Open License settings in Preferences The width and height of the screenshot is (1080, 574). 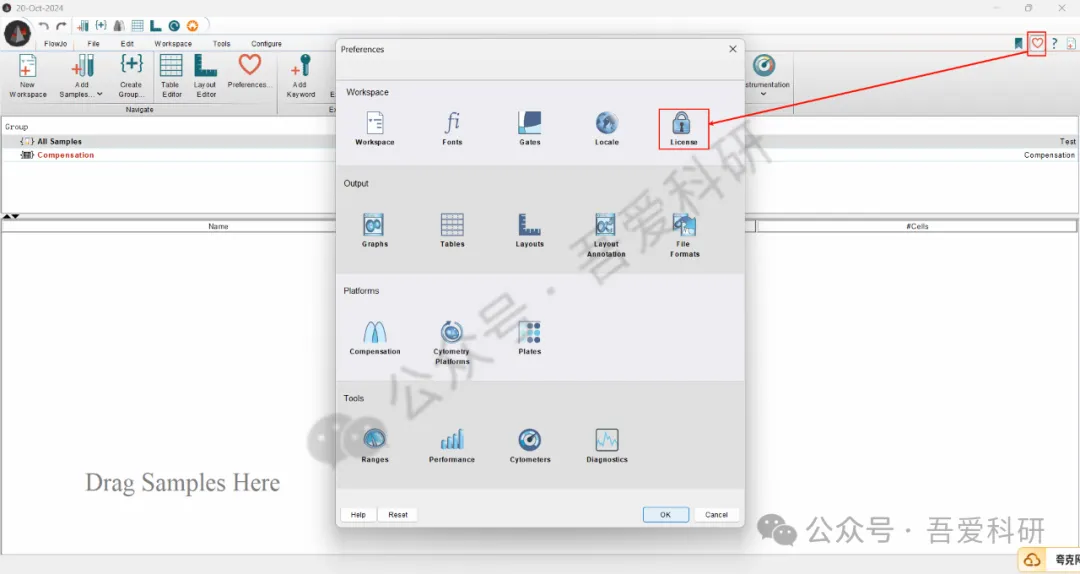coord(681,128)
